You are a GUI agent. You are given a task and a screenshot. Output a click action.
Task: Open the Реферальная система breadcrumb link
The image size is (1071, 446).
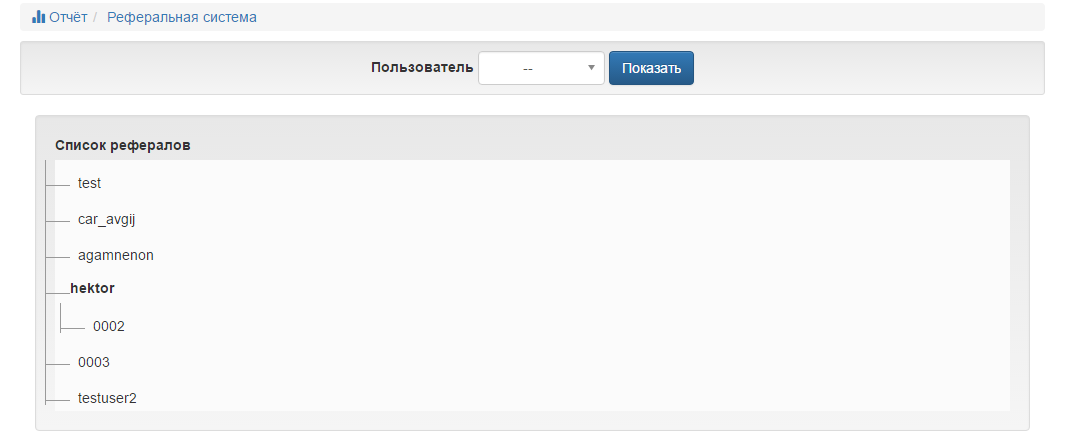point(182,17)
